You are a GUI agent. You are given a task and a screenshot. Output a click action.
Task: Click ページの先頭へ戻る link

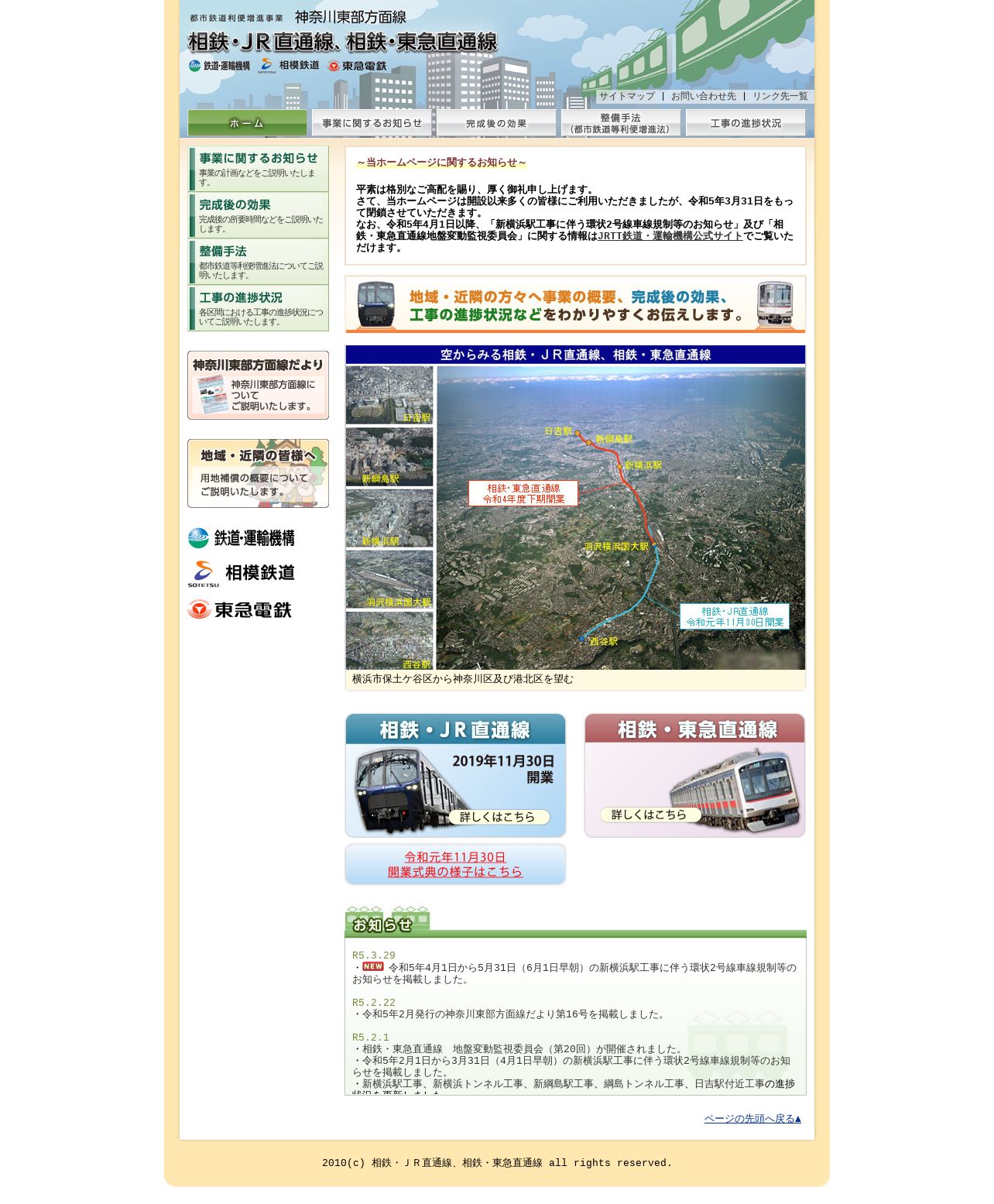point(752,1119)
